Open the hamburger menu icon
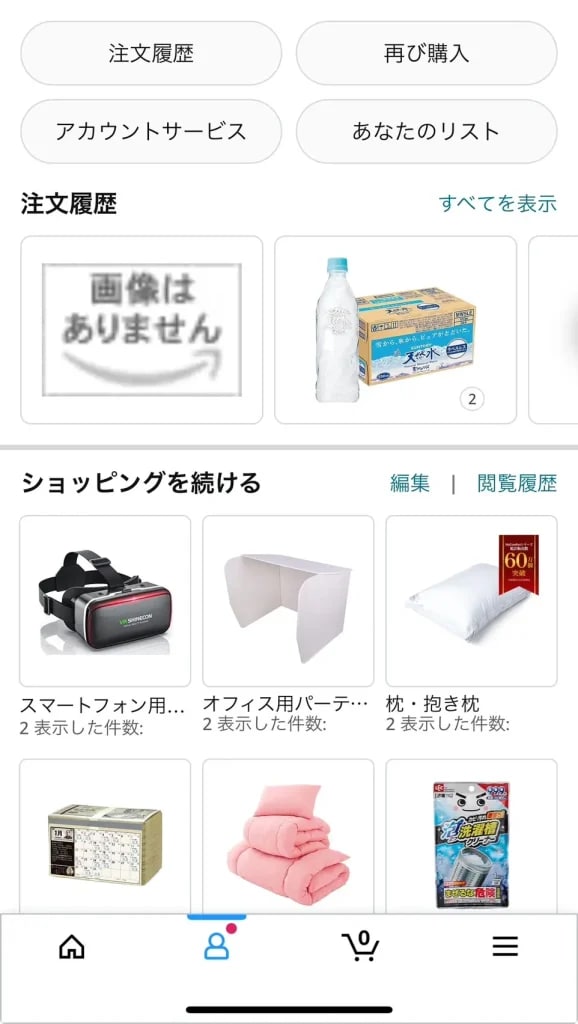The height and width of the screenshot is (1024, 578). tap(505, 946)
